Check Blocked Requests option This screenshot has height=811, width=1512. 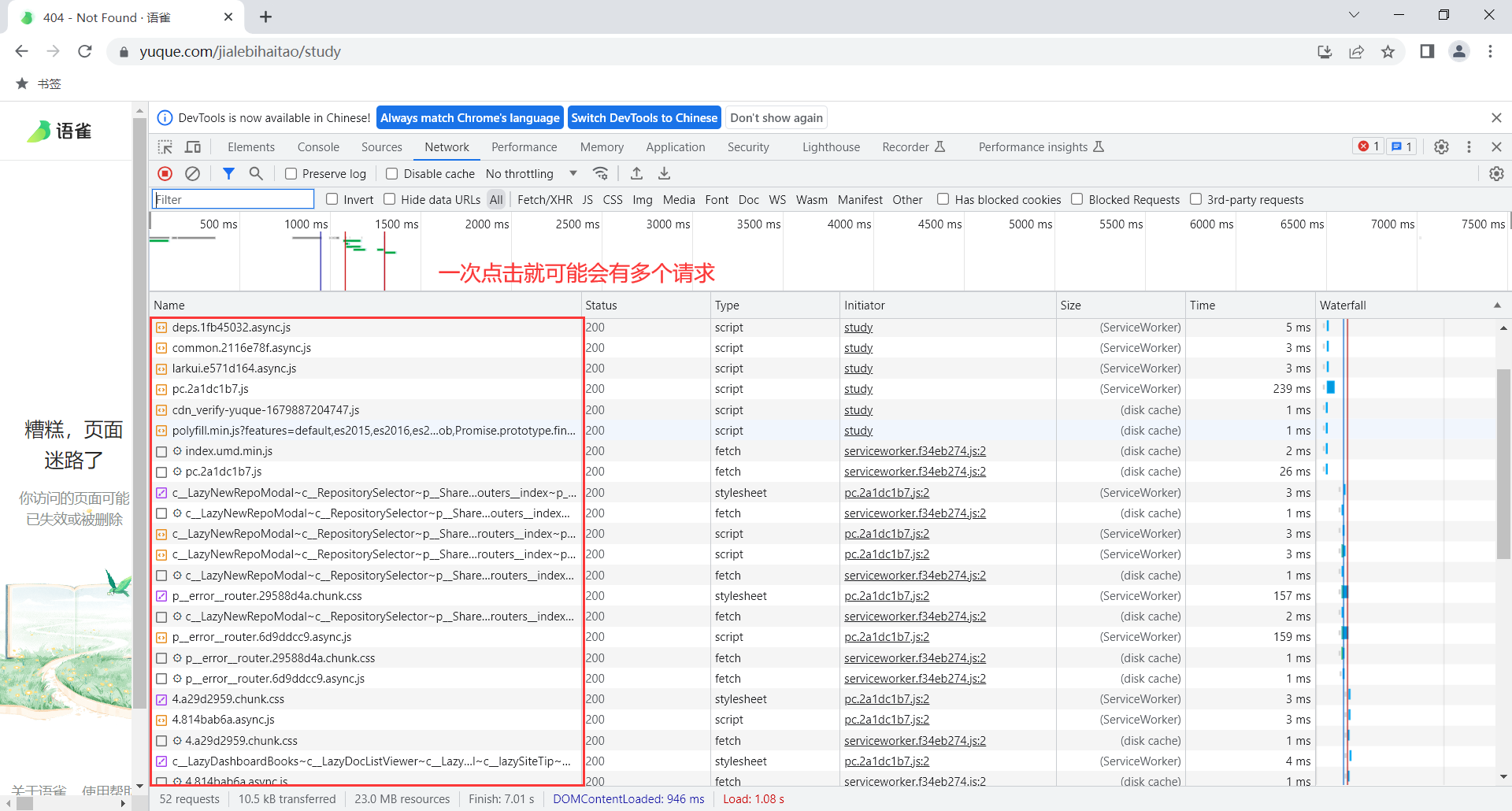pyautogui.click(x=1077, y=199)
